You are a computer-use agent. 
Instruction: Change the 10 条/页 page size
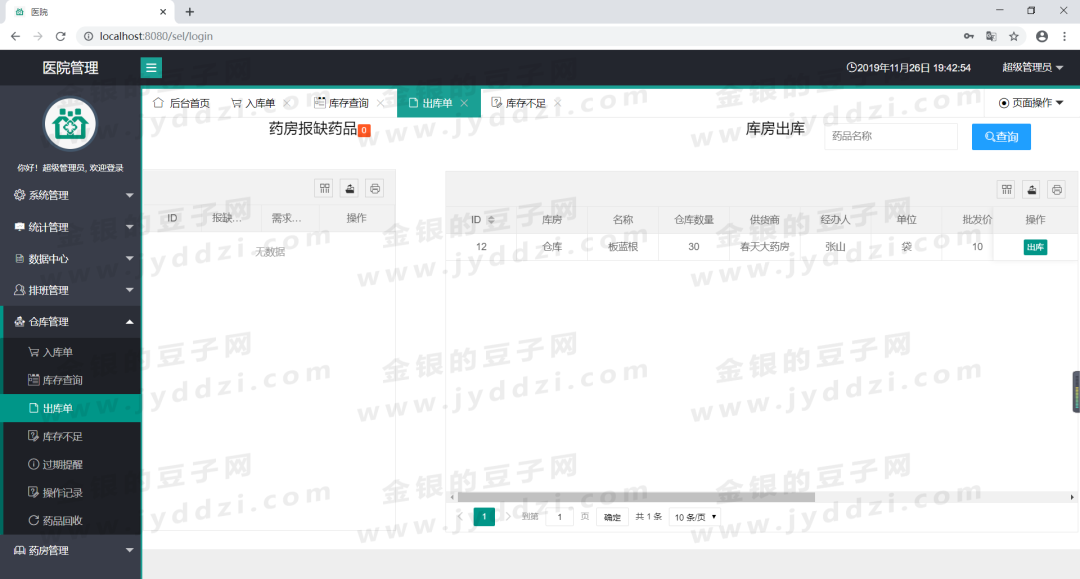click(x=695, y=517)
